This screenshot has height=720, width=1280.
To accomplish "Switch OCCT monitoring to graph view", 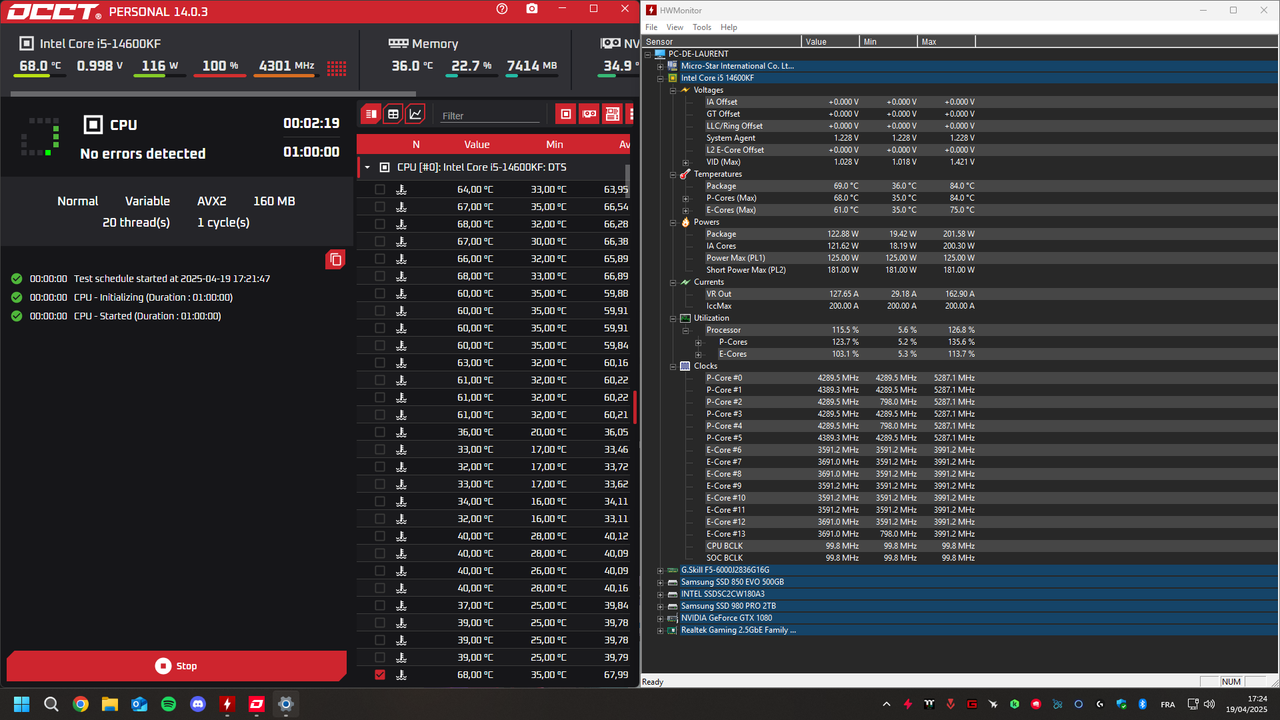I will 415,114.
